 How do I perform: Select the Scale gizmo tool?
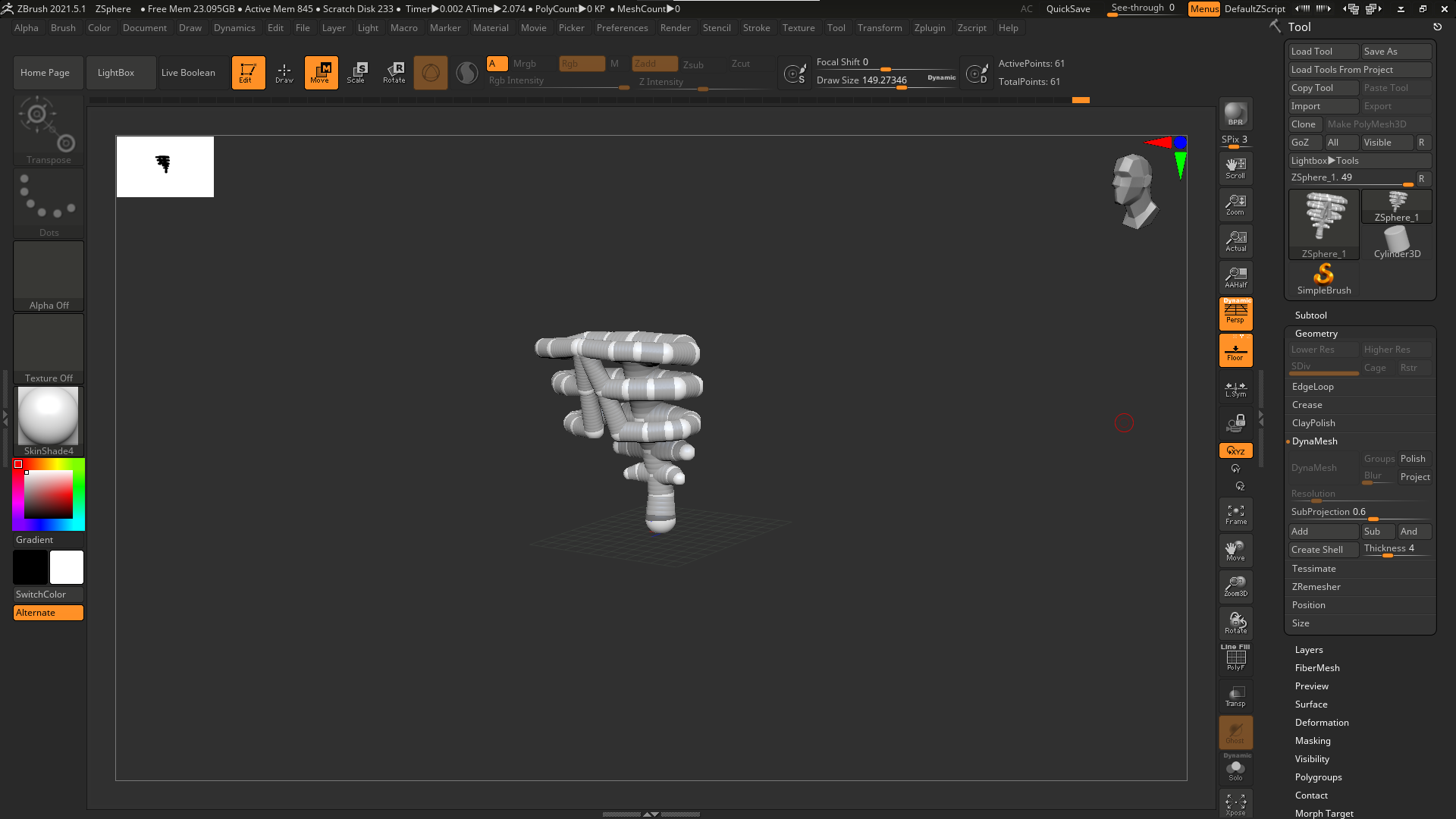pyautogui.click(x=356, y=72)
